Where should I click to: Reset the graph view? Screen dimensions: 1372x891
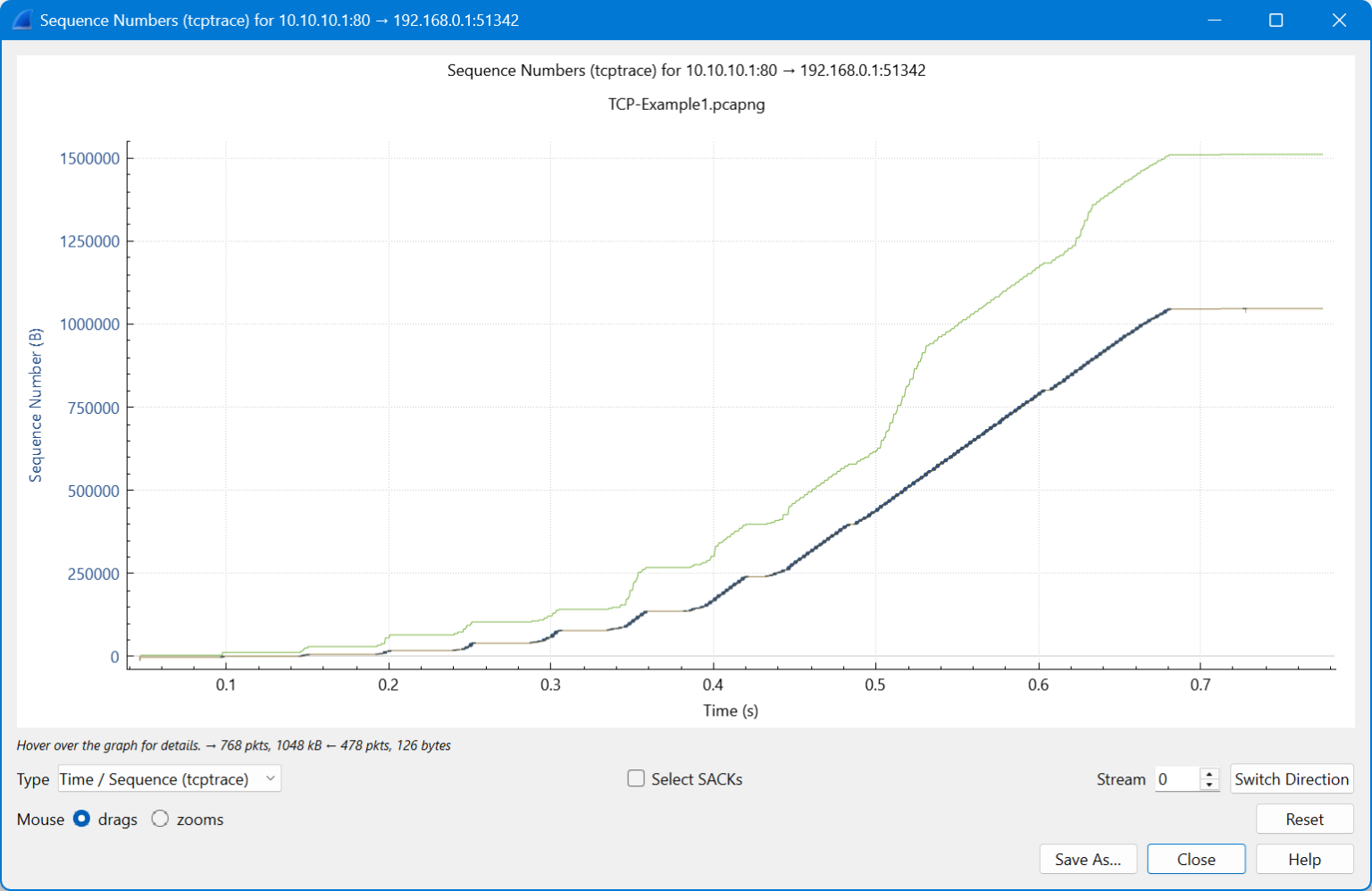(x=1304, y=819)
